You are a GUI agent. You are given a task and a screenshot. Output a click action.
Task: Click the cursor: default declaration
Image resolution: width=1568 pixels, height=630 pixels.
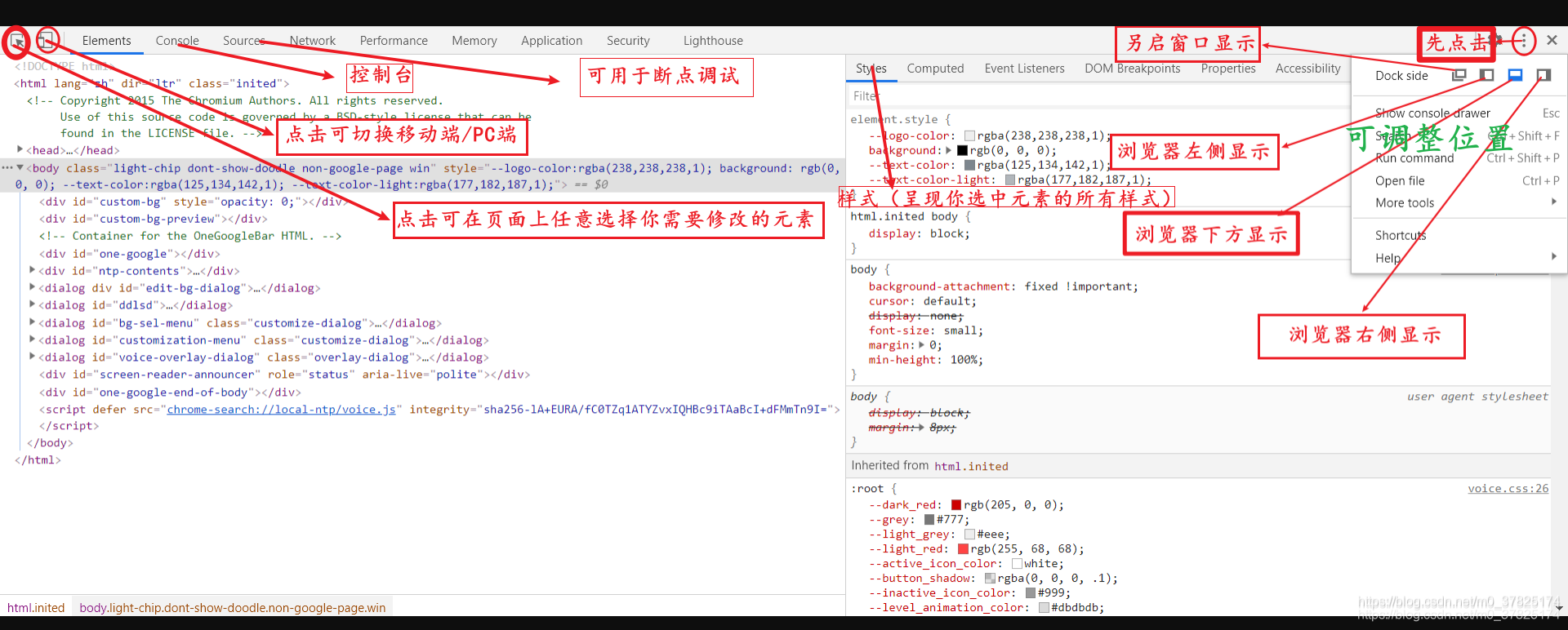pos(923,301)
